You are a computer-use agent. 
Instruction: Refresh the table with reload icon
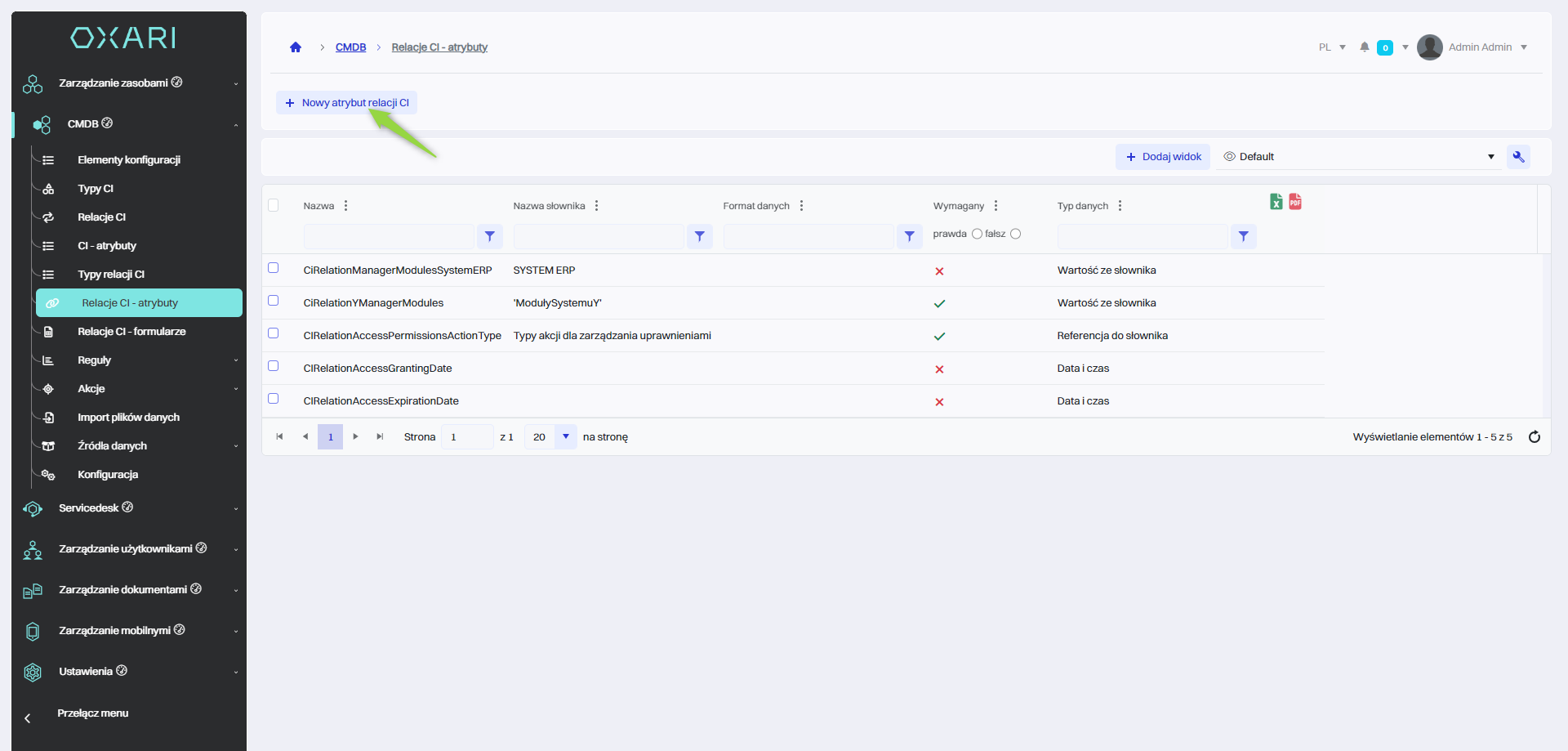1534,437
